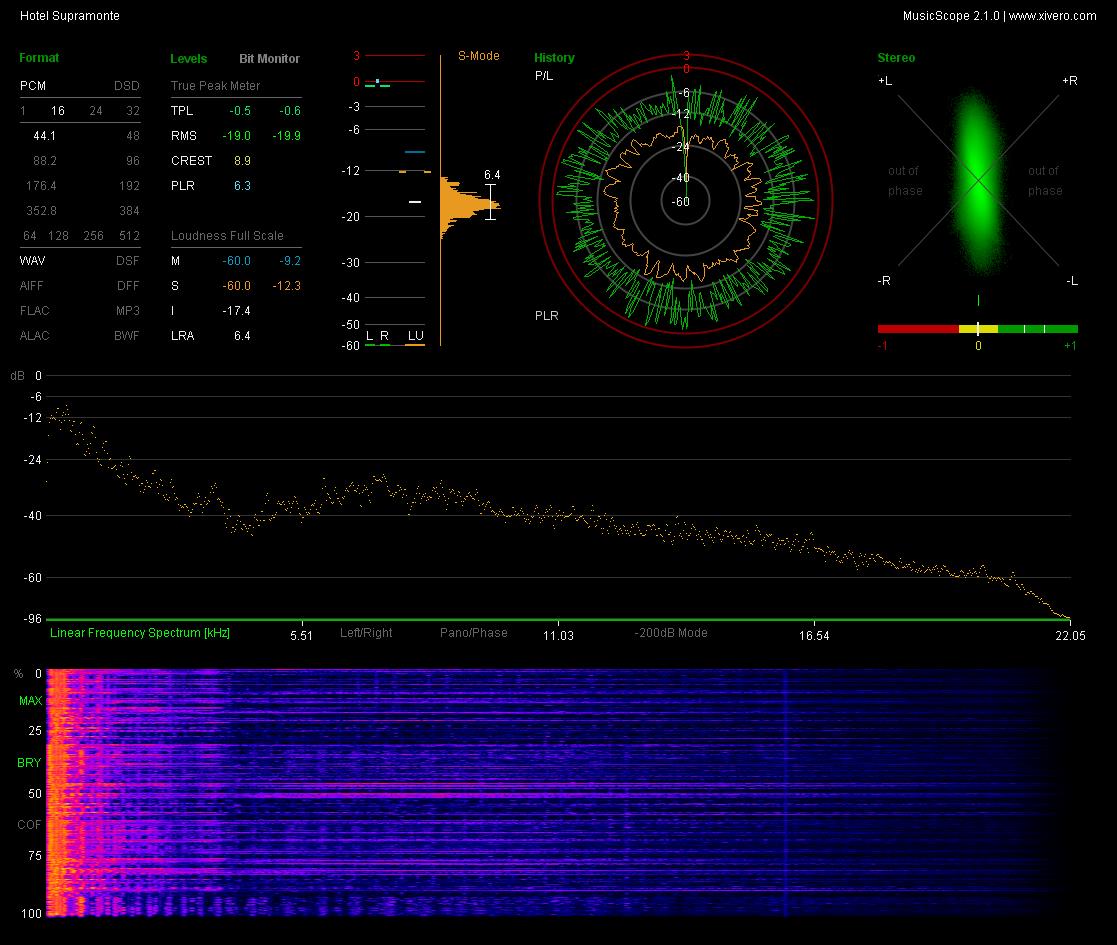
Task: Select the COF spectrogram option
Action: tap(29, 825)
